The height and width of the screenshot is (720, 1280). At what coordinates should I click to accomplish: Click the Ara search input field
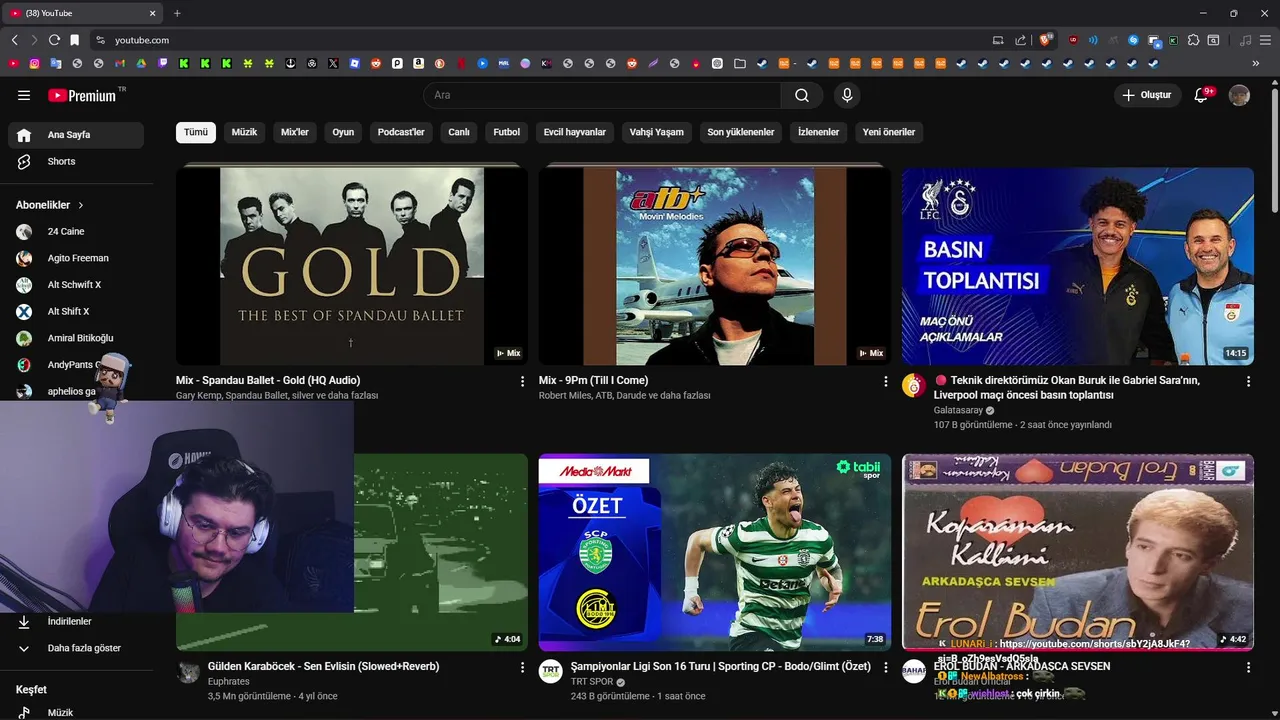pyautogui.click(x=603, y=95)
